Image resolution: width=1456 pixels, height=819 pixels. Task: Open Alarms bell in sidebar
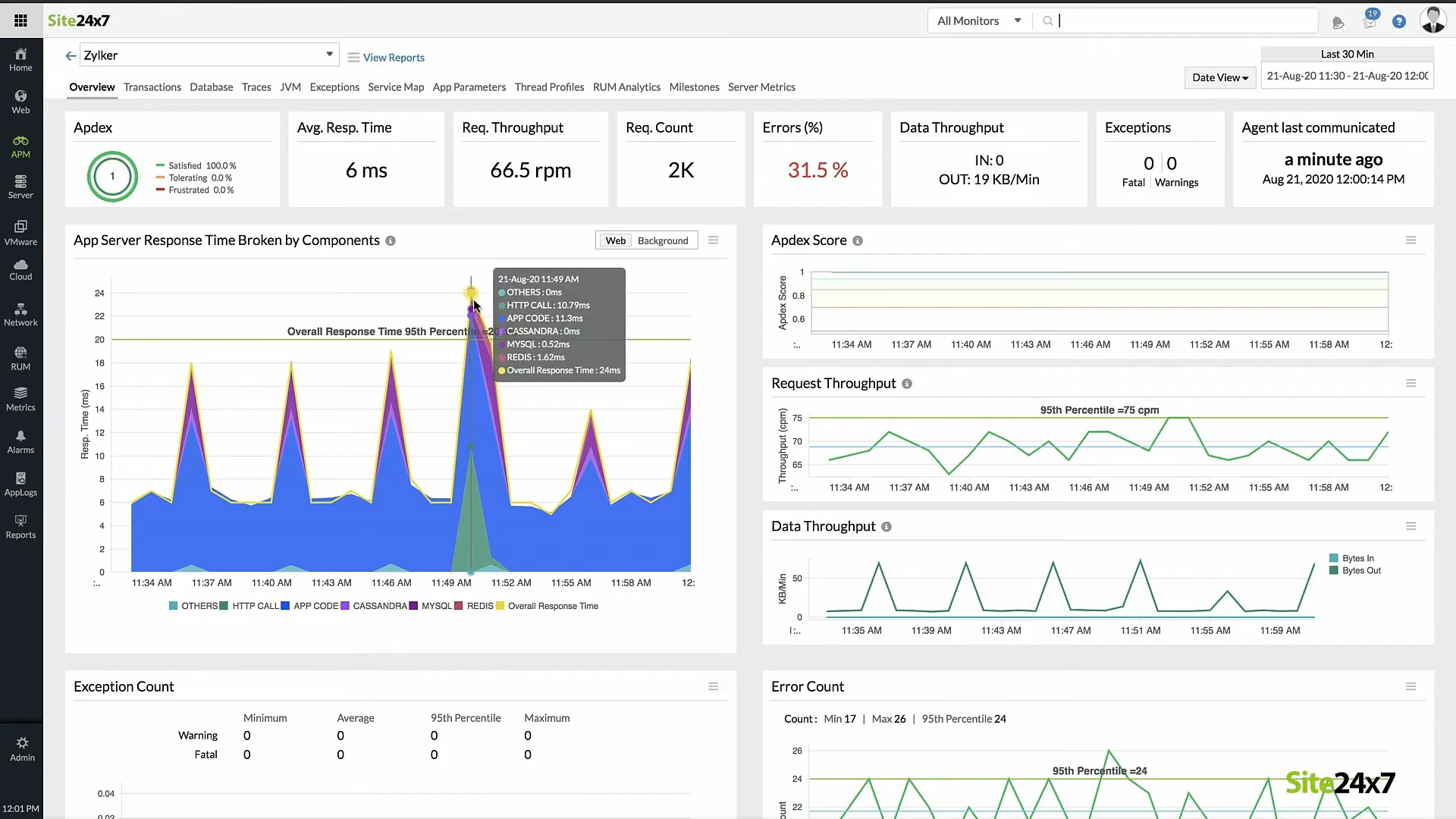pos(20,442)
